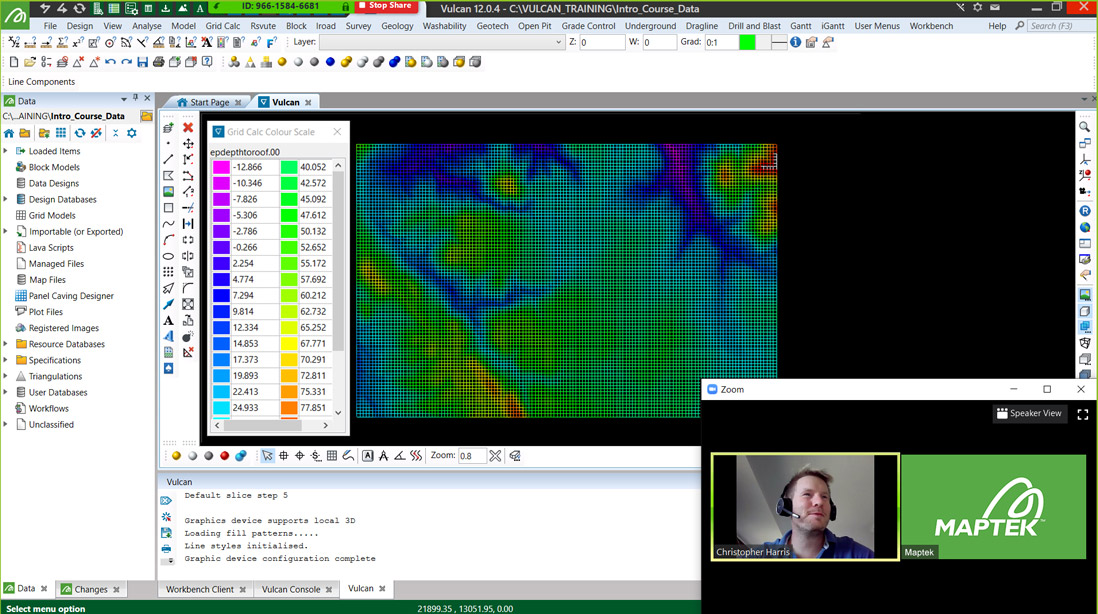
Task: Expand the Loaded Items tree node
Action: tap(6, 151)
